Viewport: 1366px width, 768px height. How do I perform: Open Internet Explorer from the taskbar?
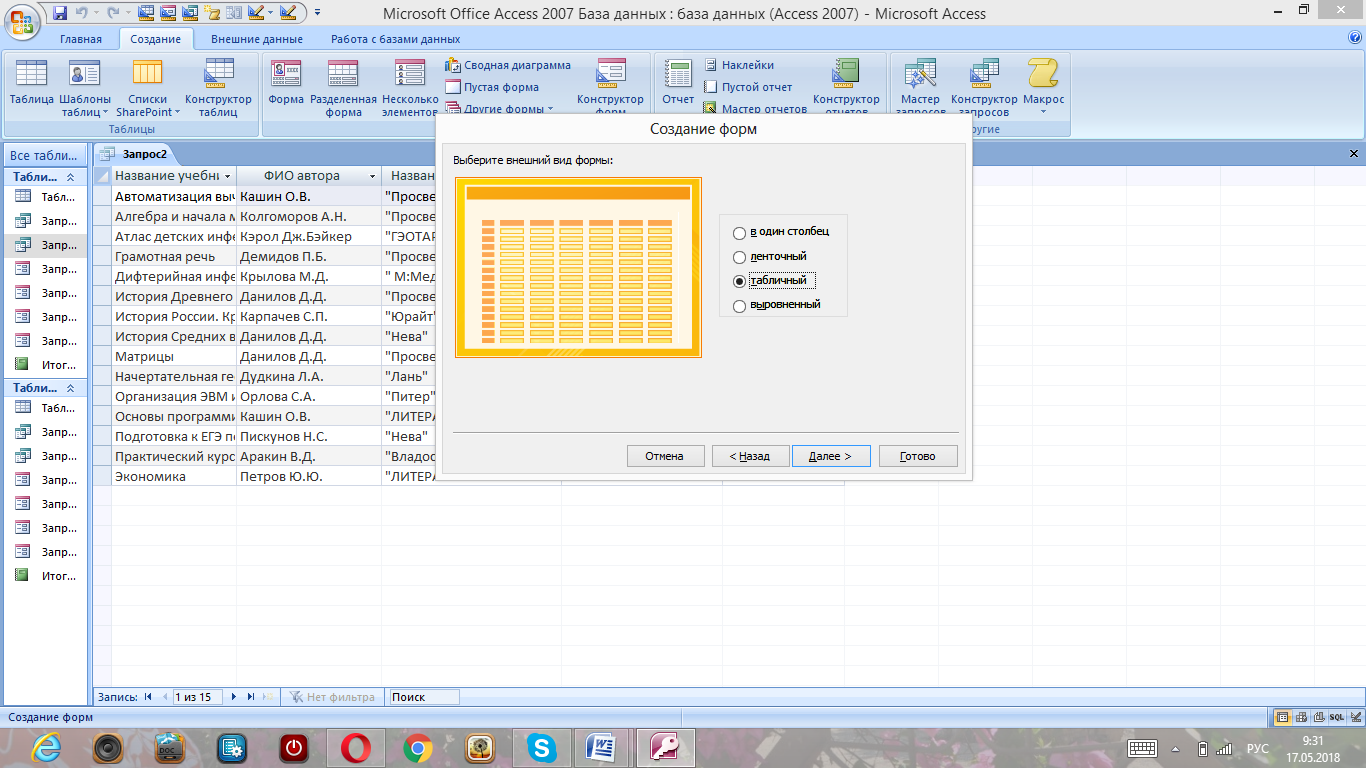click(x=45, y=747)
